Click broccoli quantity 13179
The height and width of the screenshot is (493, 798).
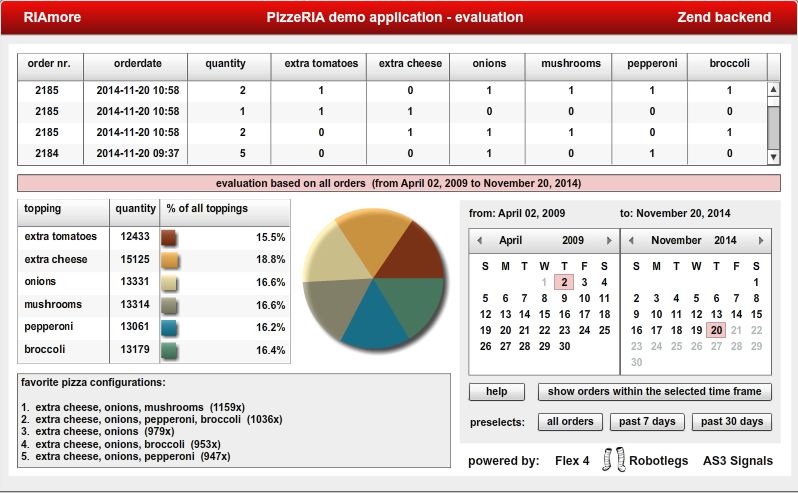pos(134,350)
